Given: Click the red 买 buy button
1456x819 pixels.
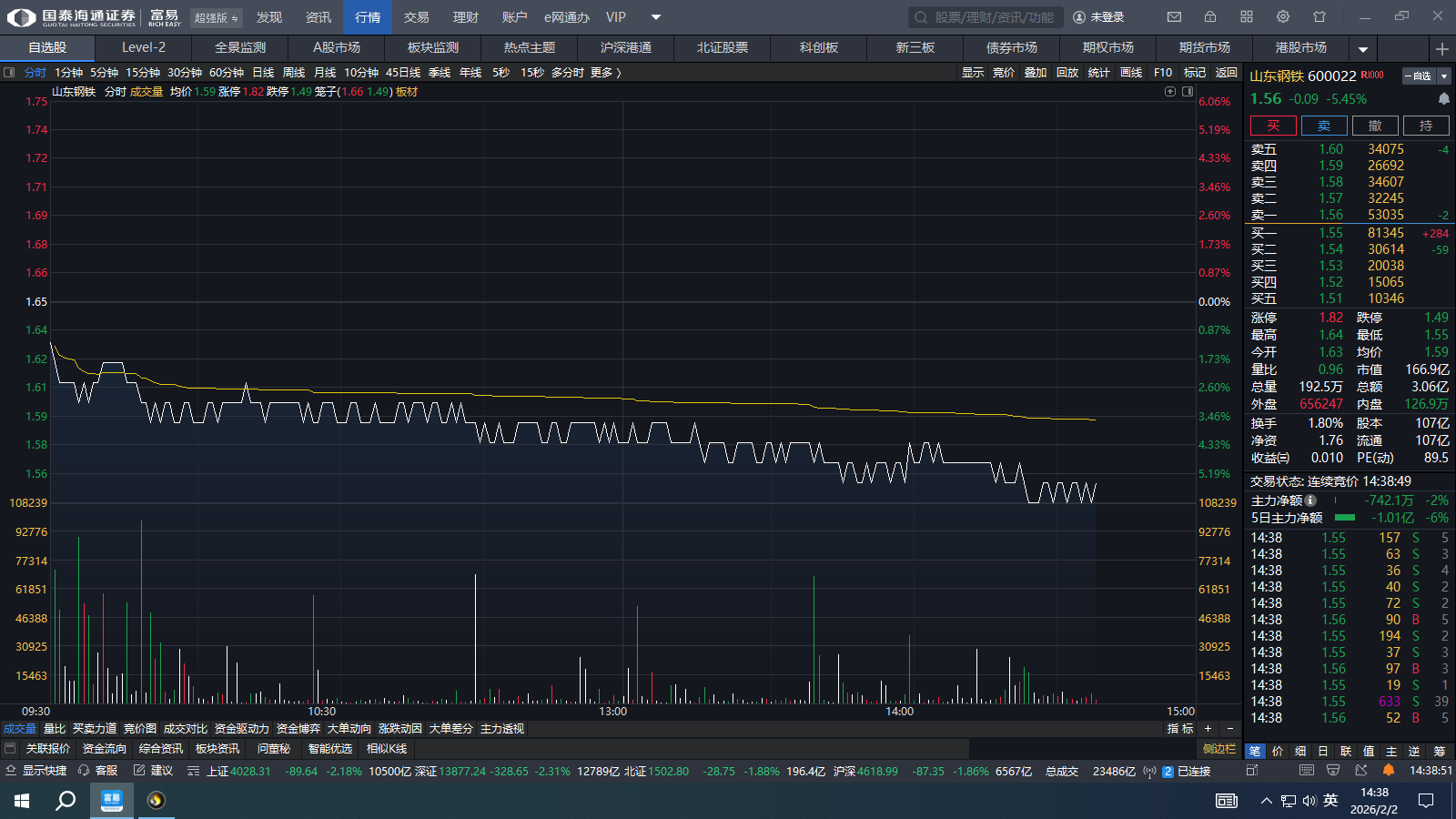Looking at the screenshot, I should pyautogui.click(x=1273, y=126).
